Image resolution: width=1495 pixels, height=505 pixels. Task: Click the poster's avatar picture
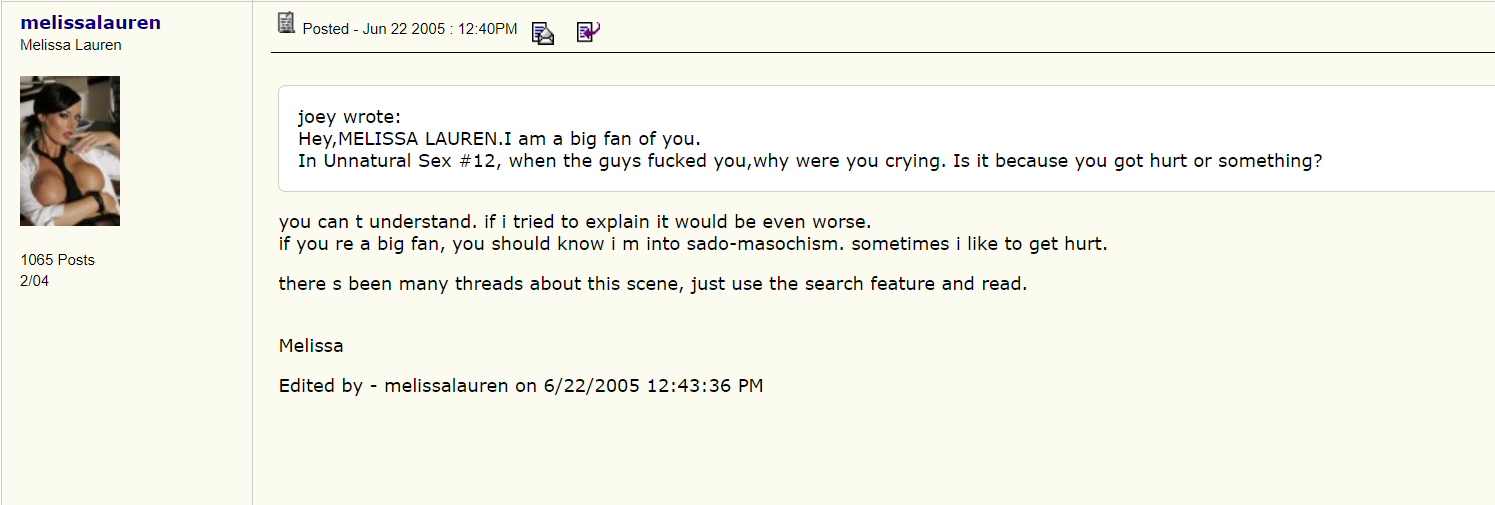click(70, 151)
